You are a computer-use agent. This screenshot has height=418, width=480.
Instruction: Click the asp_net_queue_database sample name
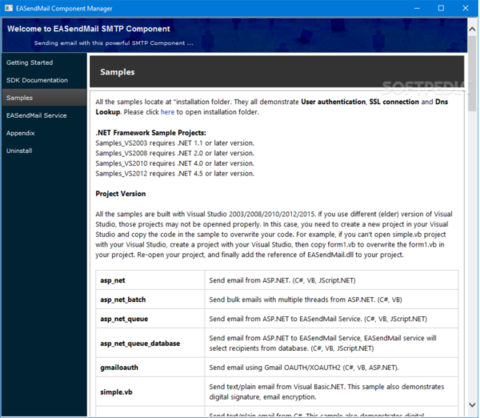[140, 343]
